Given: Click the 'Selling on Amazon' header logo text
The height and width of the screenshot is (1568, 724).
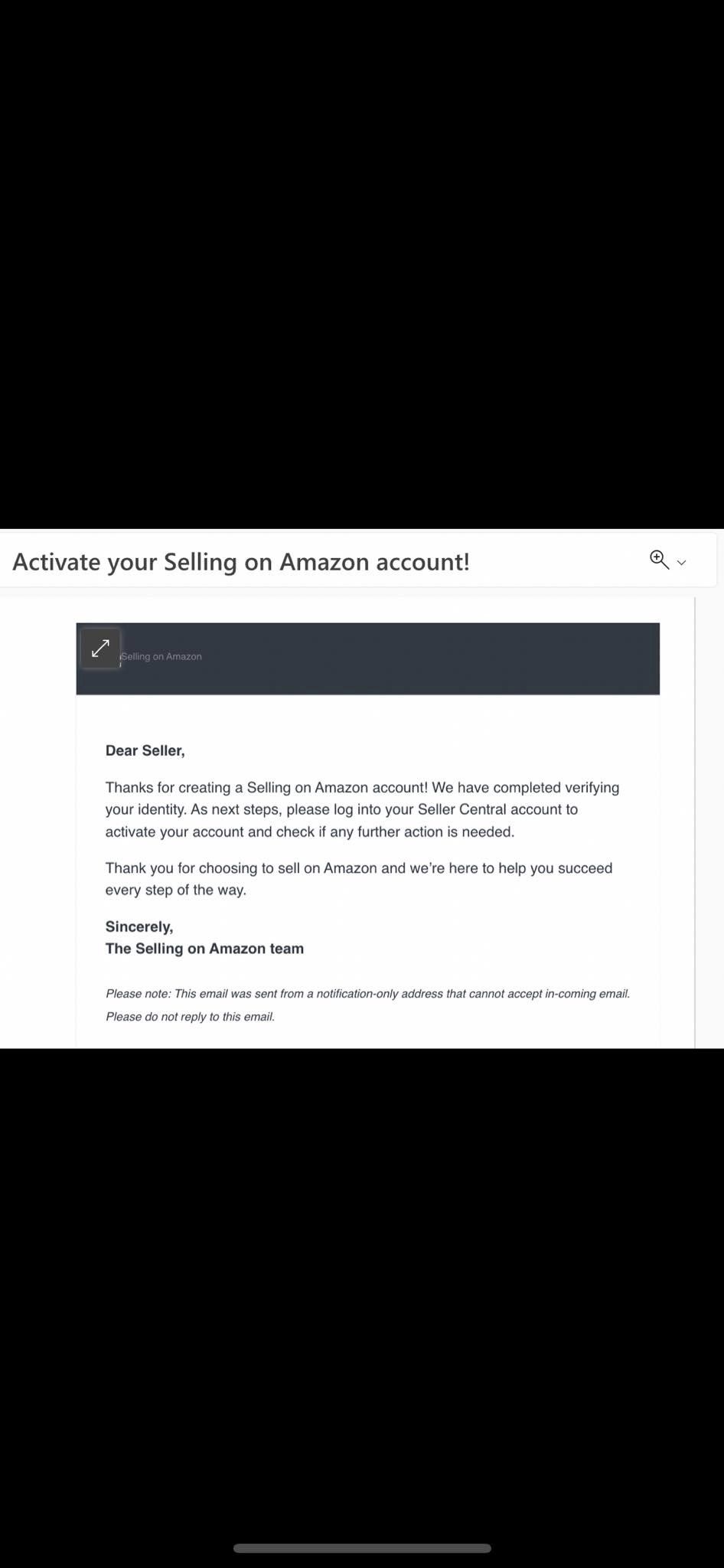Looking at the screenshot, I should point(161,656).
